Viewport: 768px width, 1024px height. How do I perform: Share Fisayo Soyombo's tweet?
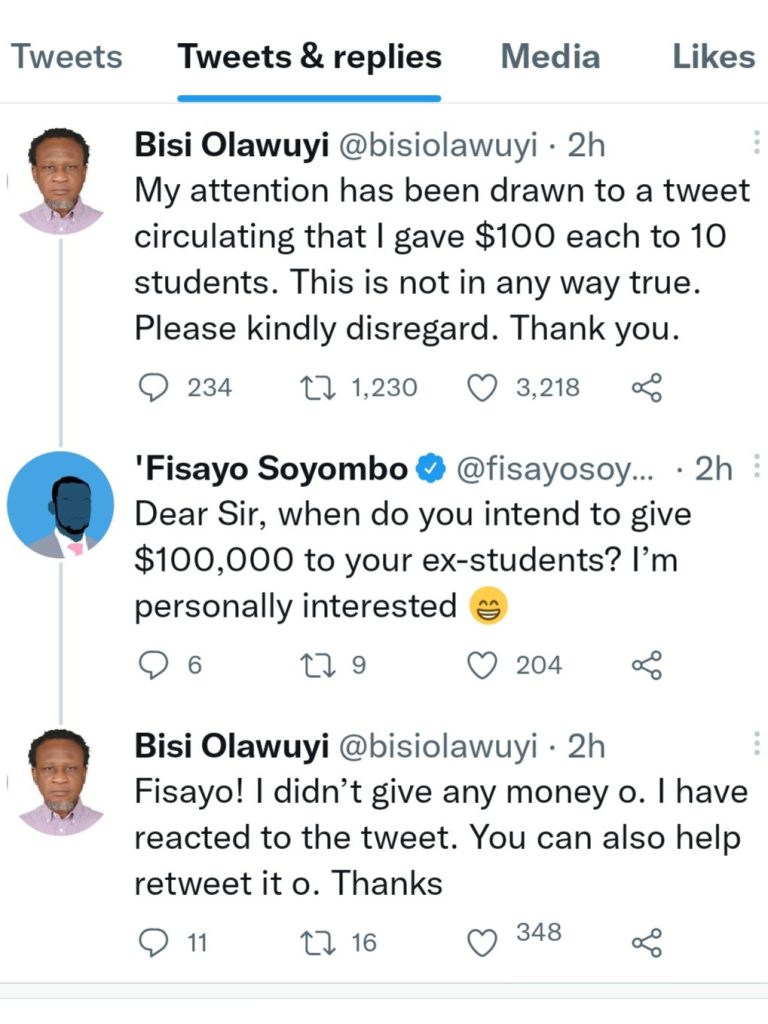point(647,665)
